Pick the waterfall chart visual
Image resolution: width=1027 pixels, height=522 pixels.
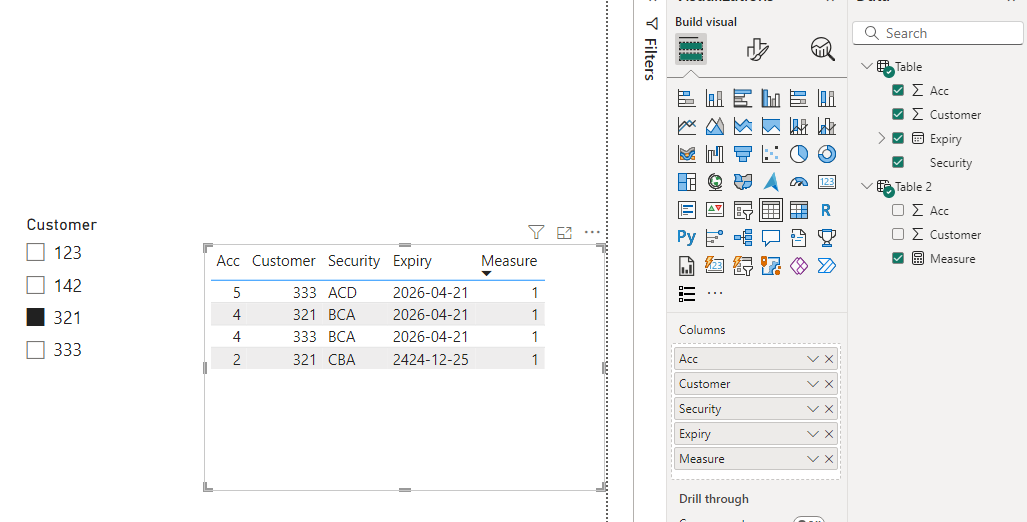[x=715, y=154]
